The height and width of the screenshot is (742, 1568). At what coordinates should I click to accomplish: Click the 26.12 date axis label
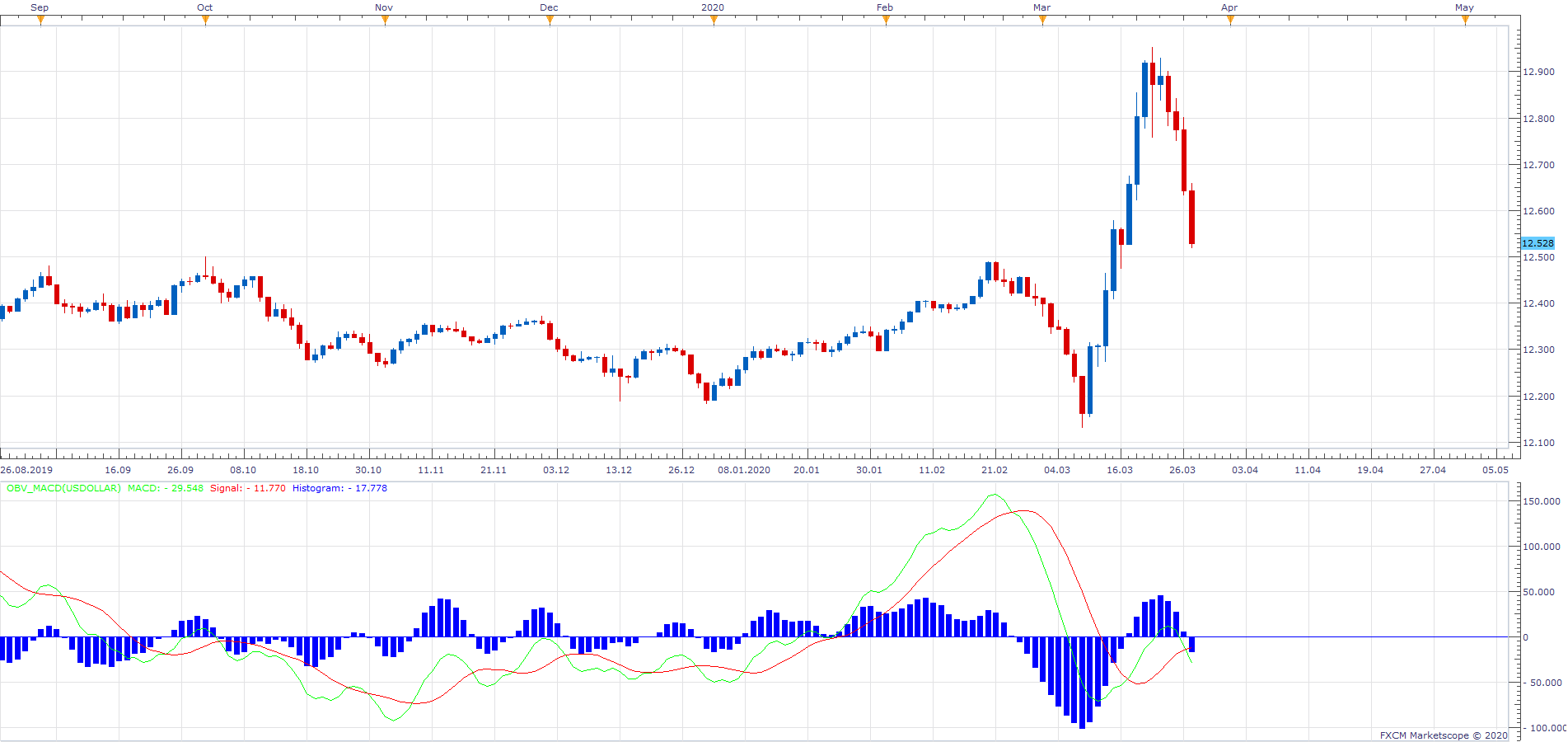[x=681, y=470]
